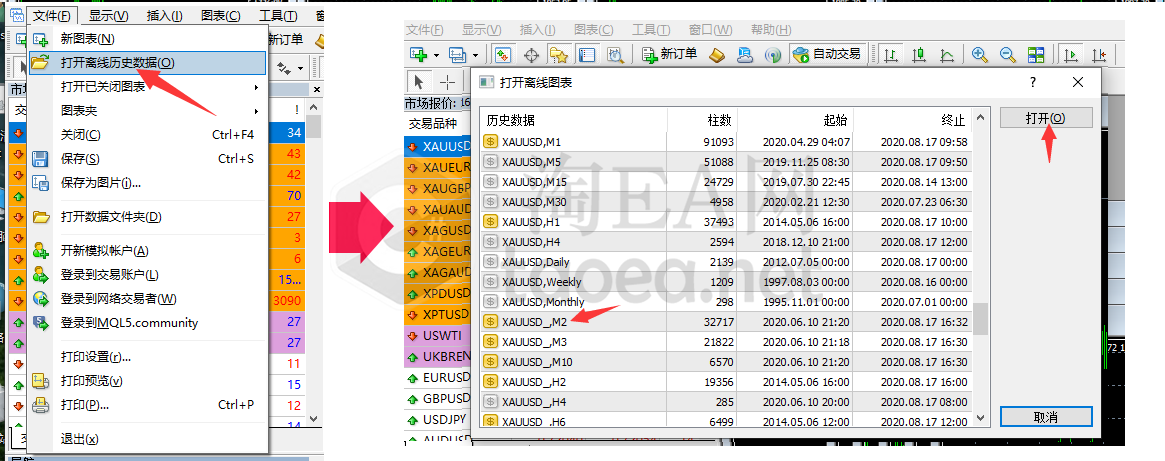Open 帮助(H) menu in right window
This screenshot has width=1165, height=461.
coord(771,30)
